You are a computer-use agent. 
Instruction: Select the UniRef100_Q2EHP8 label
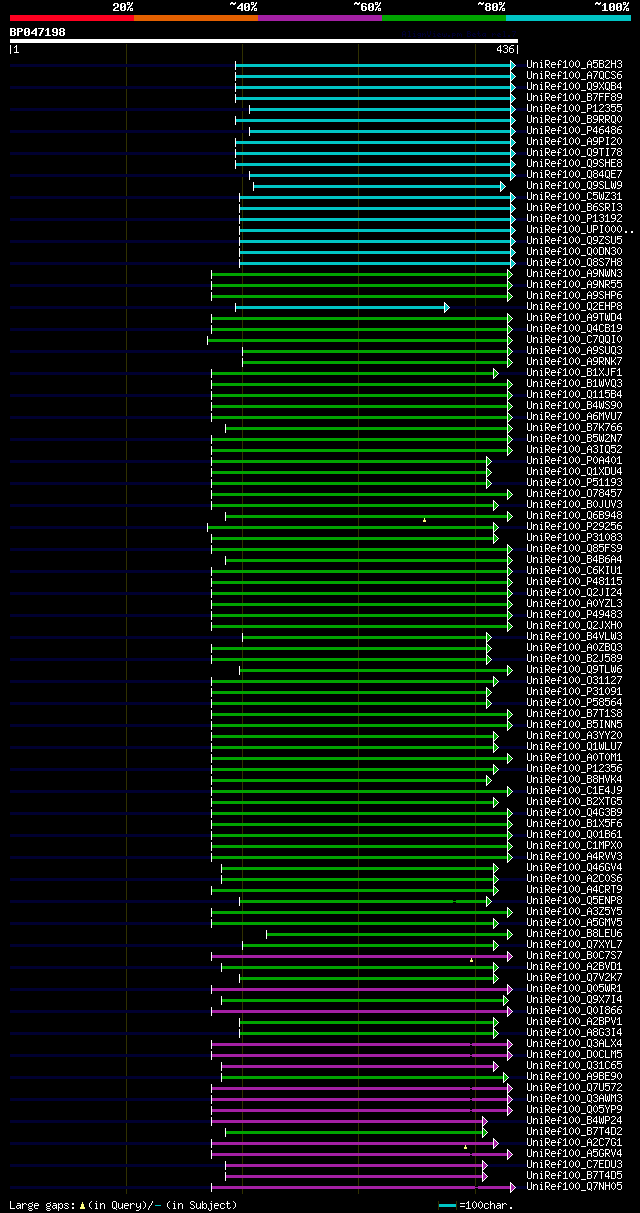pyautogui.click(x=574, y=306)
